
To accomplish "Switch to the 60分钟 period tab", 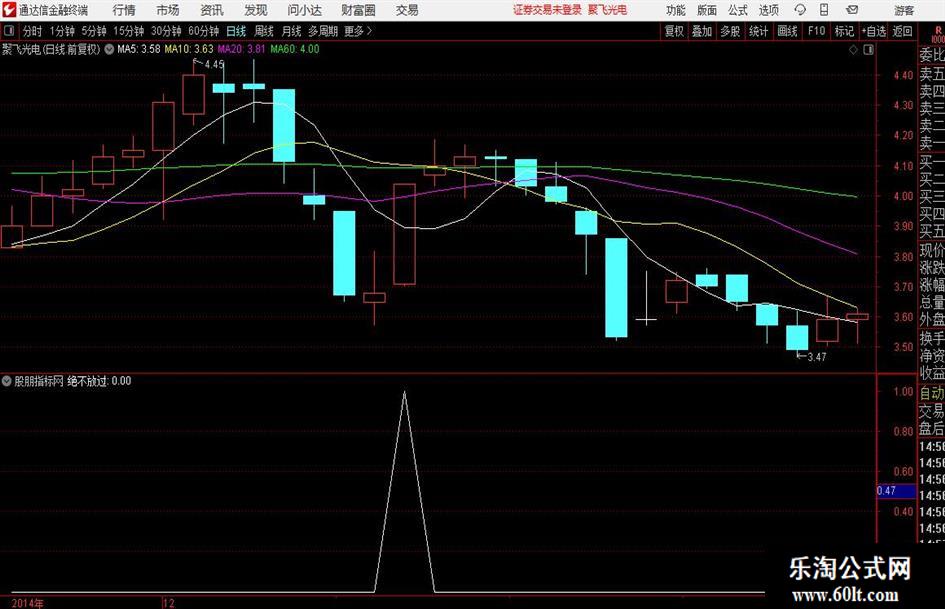I will click(x=203, y=31).
